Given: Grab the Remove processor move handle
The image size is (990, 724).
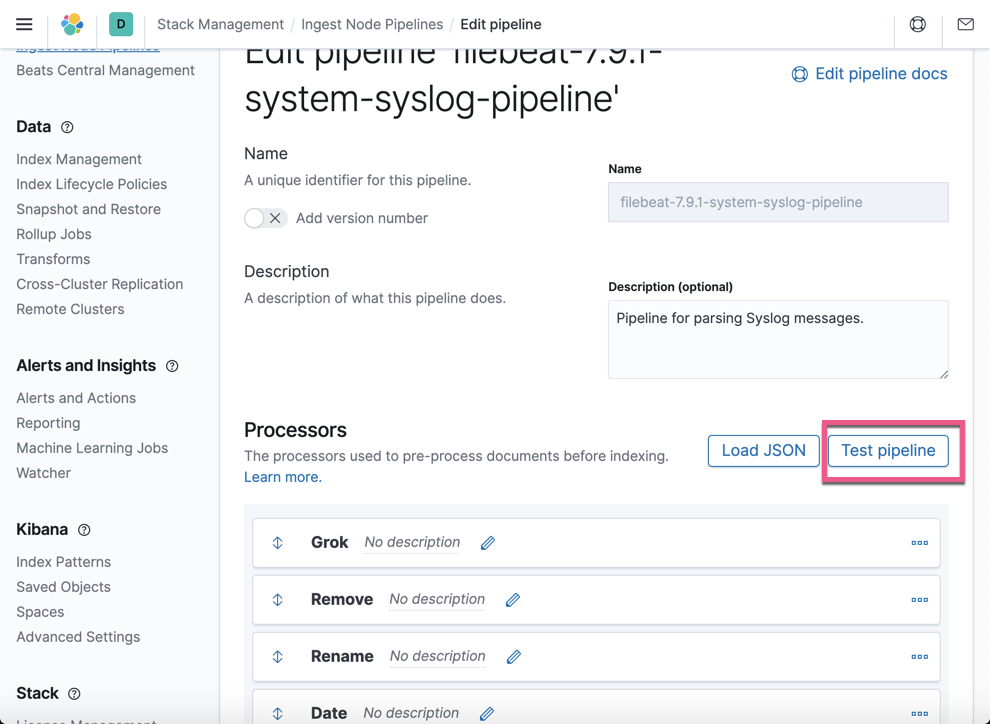Looking at the screenshot, I should [x=277, y=600].
